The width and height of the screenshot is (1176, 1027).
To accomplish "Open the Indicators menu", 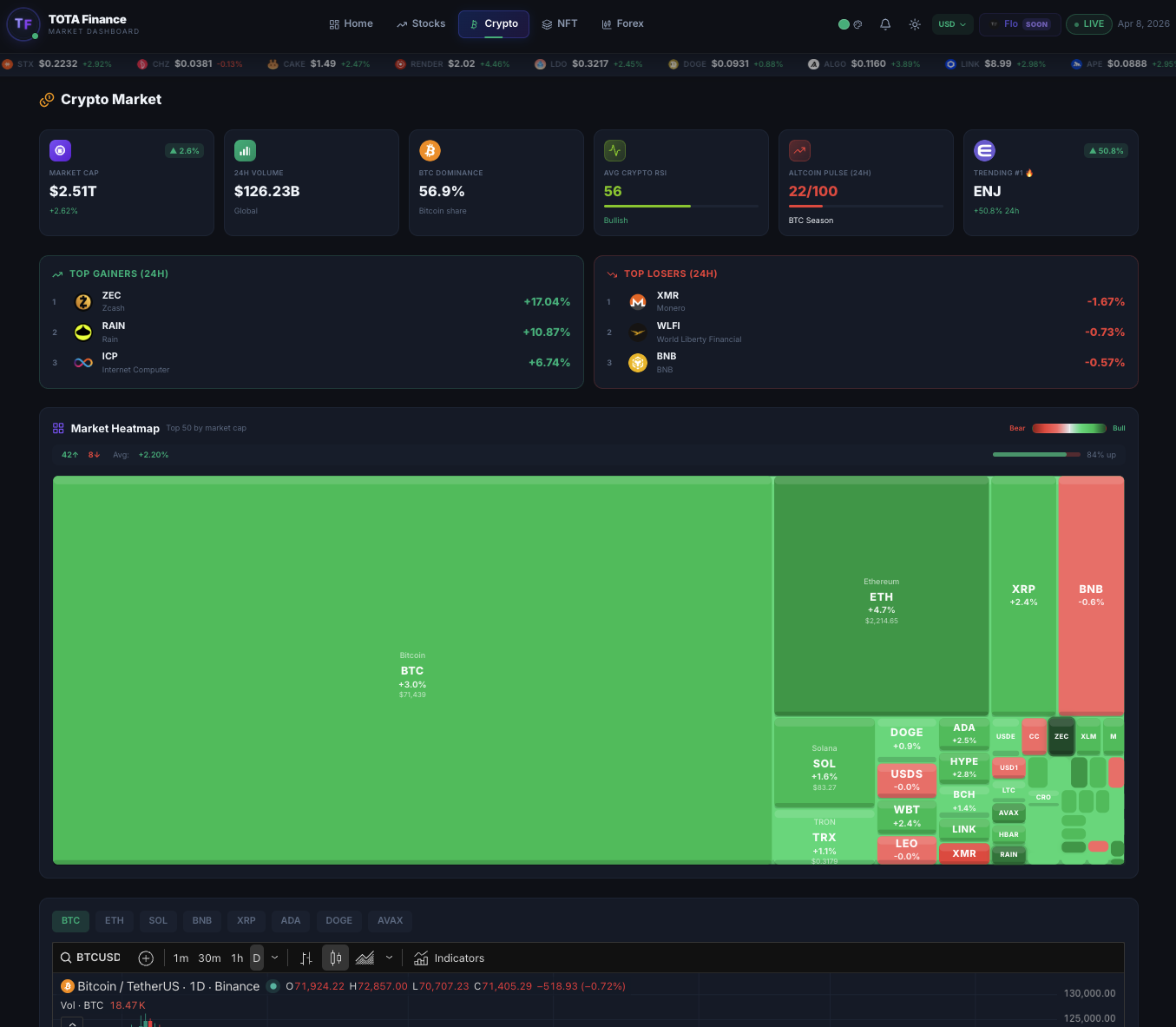I will pos(449,958).
